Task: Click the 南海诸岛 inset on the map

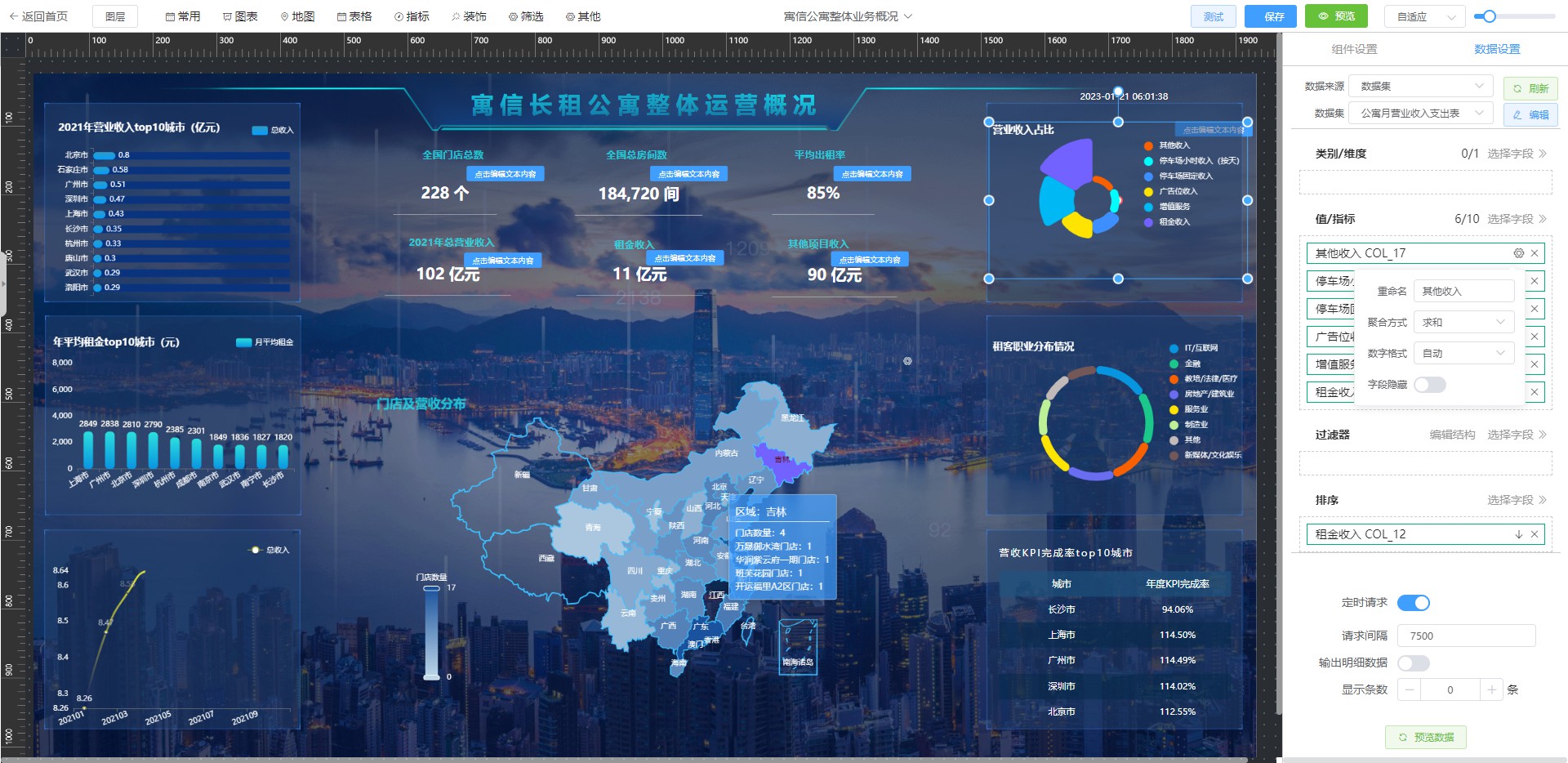Action: 798,646
